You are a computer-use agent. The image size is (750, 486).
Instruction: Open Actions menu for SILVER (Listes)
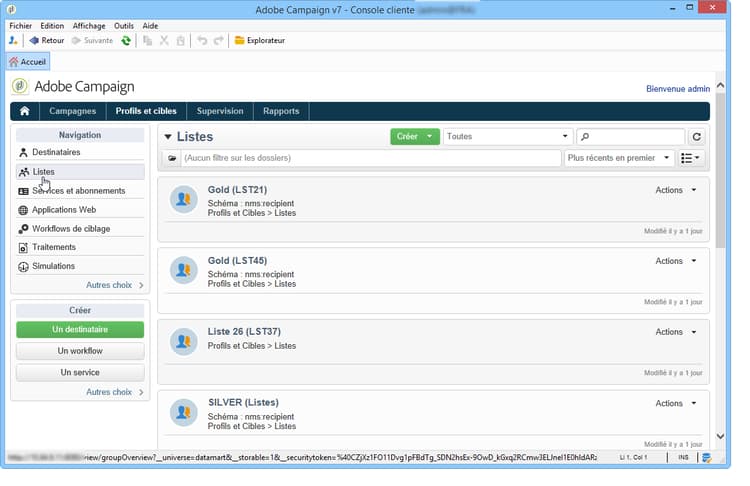(675, 404)
